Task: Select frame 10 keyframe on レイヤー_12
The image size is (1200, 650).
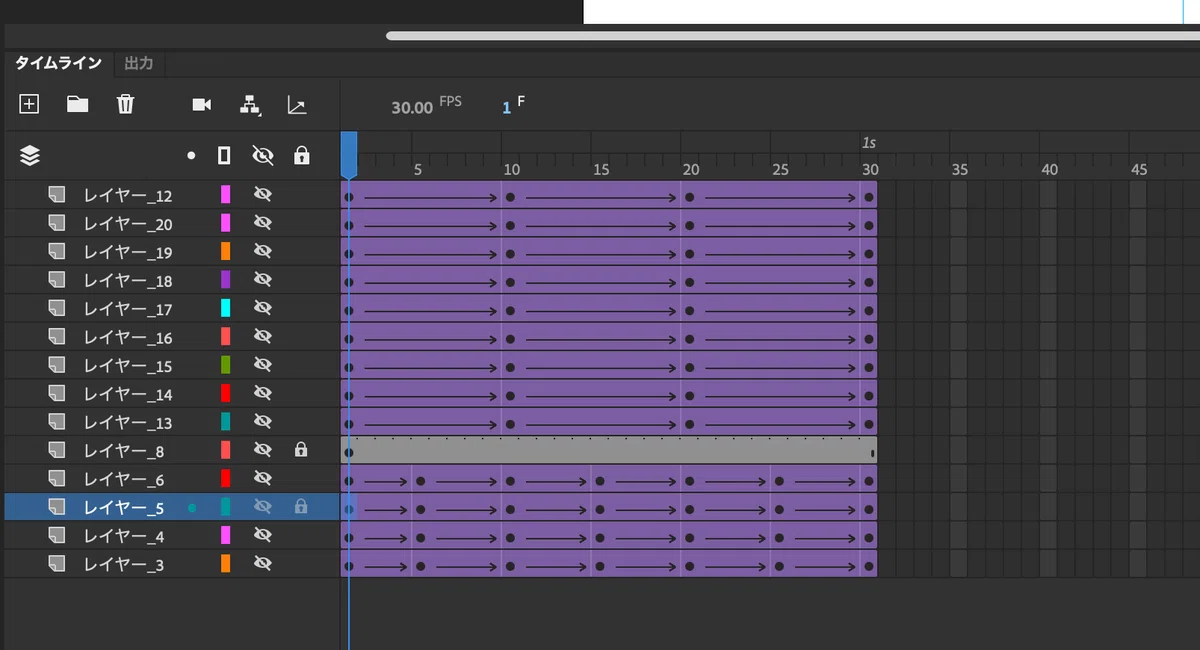Action: (x=510, y=198)
